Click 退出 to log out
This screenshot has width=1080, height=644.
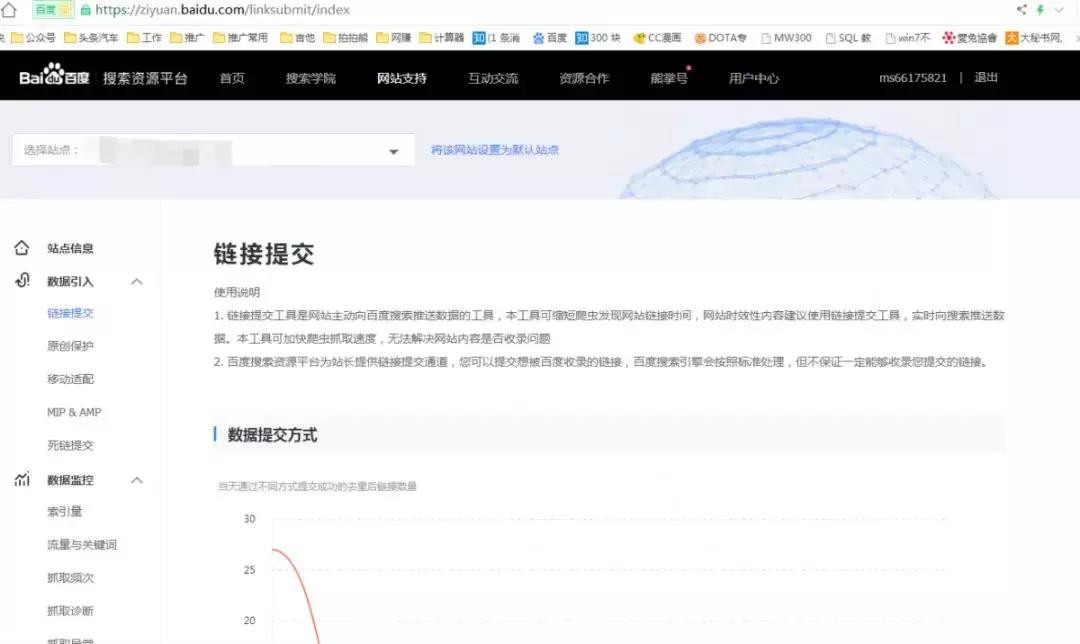click(x=986, y=77)
